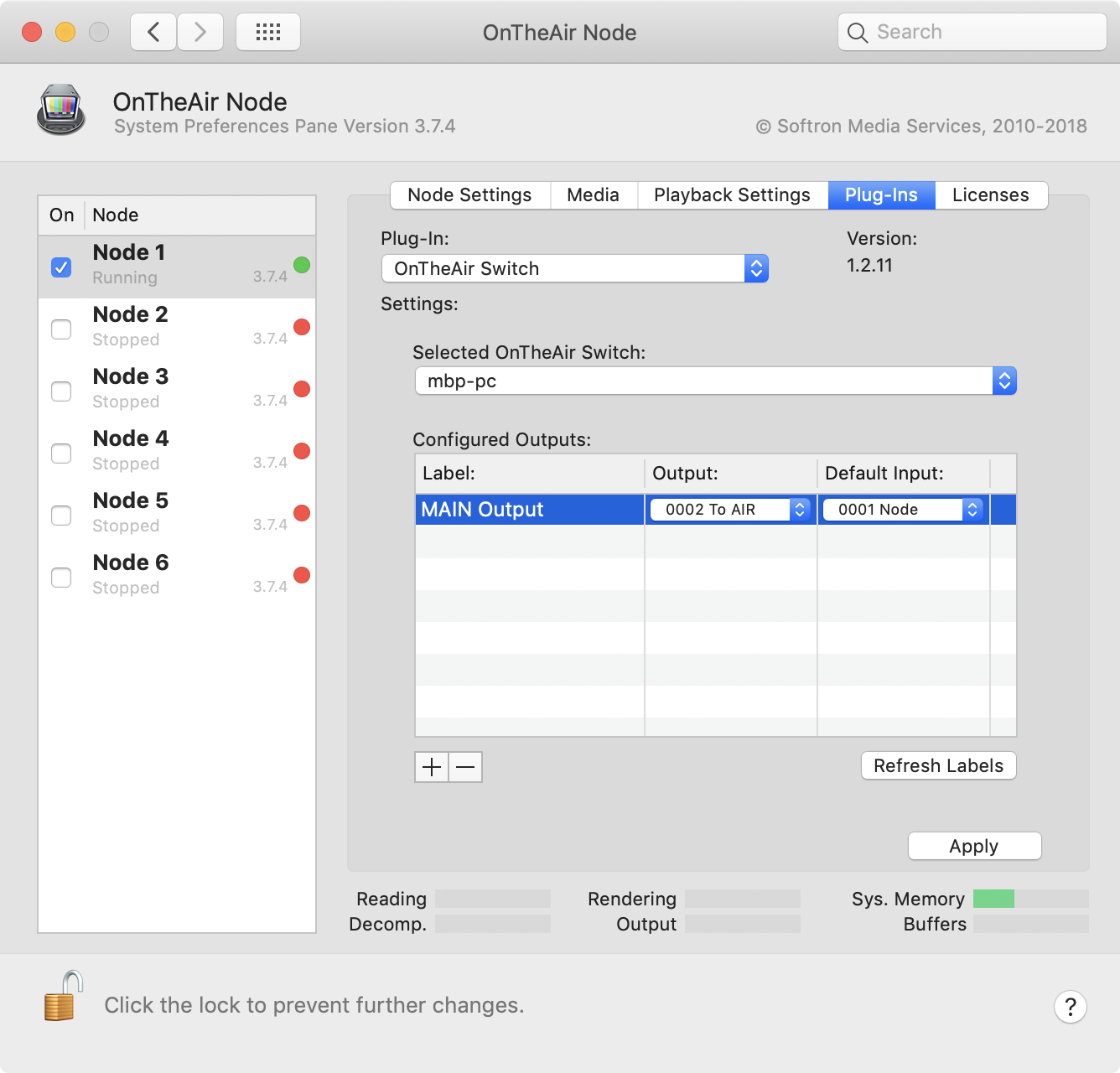Image resolution: width=1120 pixels, height=1073 pixels.
Task: Enable the Node 6 checkbox
Action: pos(61,578)
